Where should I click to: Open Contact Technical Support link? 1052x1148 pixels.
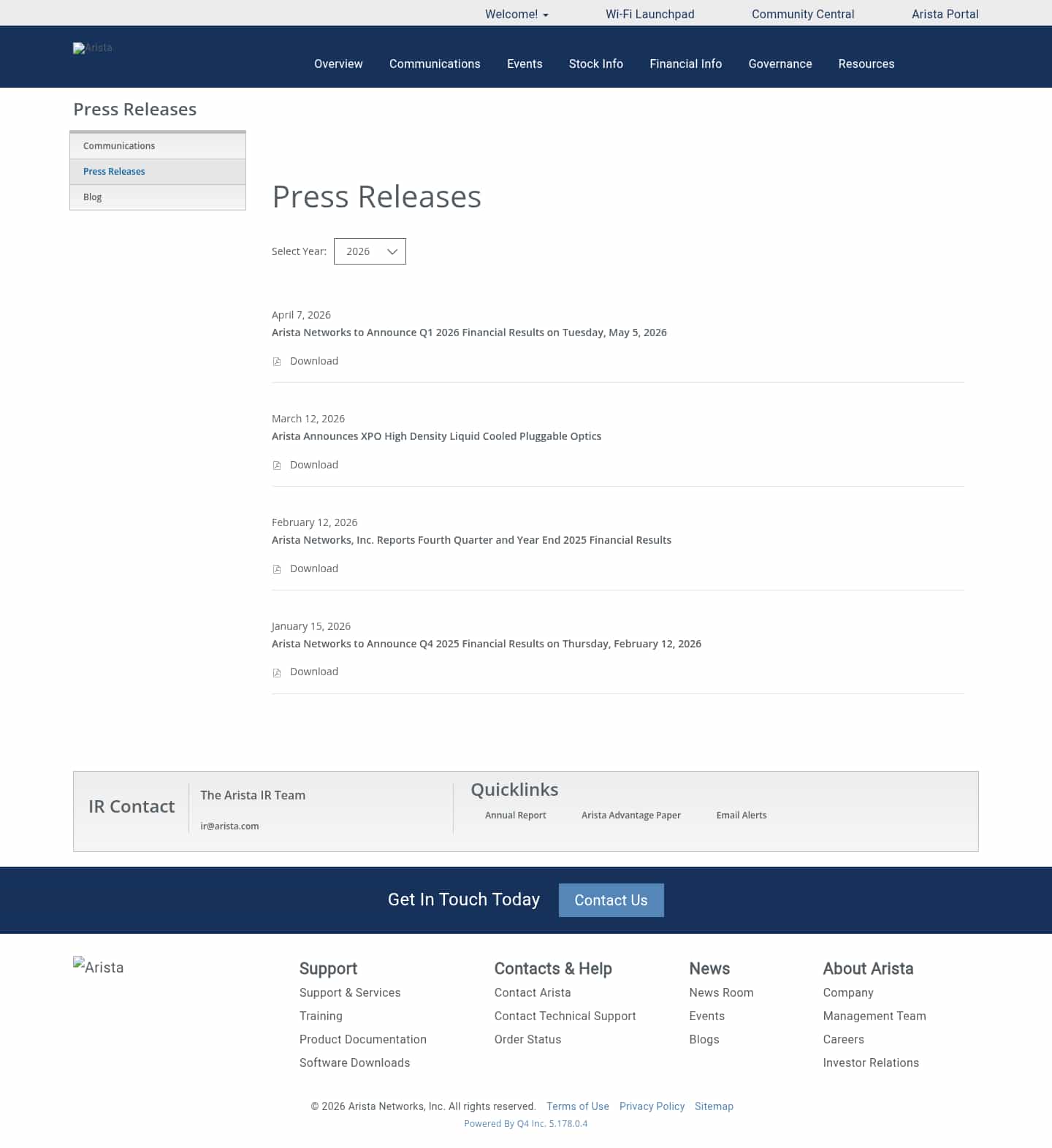coord(565,1016)
